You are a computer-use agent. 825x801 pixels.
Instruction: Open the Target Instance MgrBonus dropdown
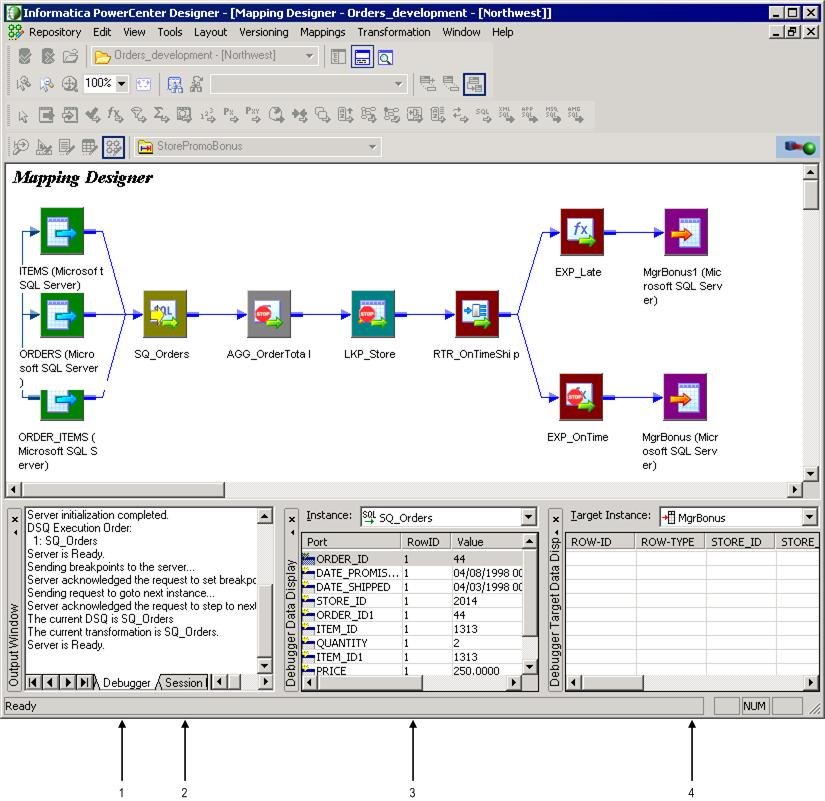click(809, 517)
